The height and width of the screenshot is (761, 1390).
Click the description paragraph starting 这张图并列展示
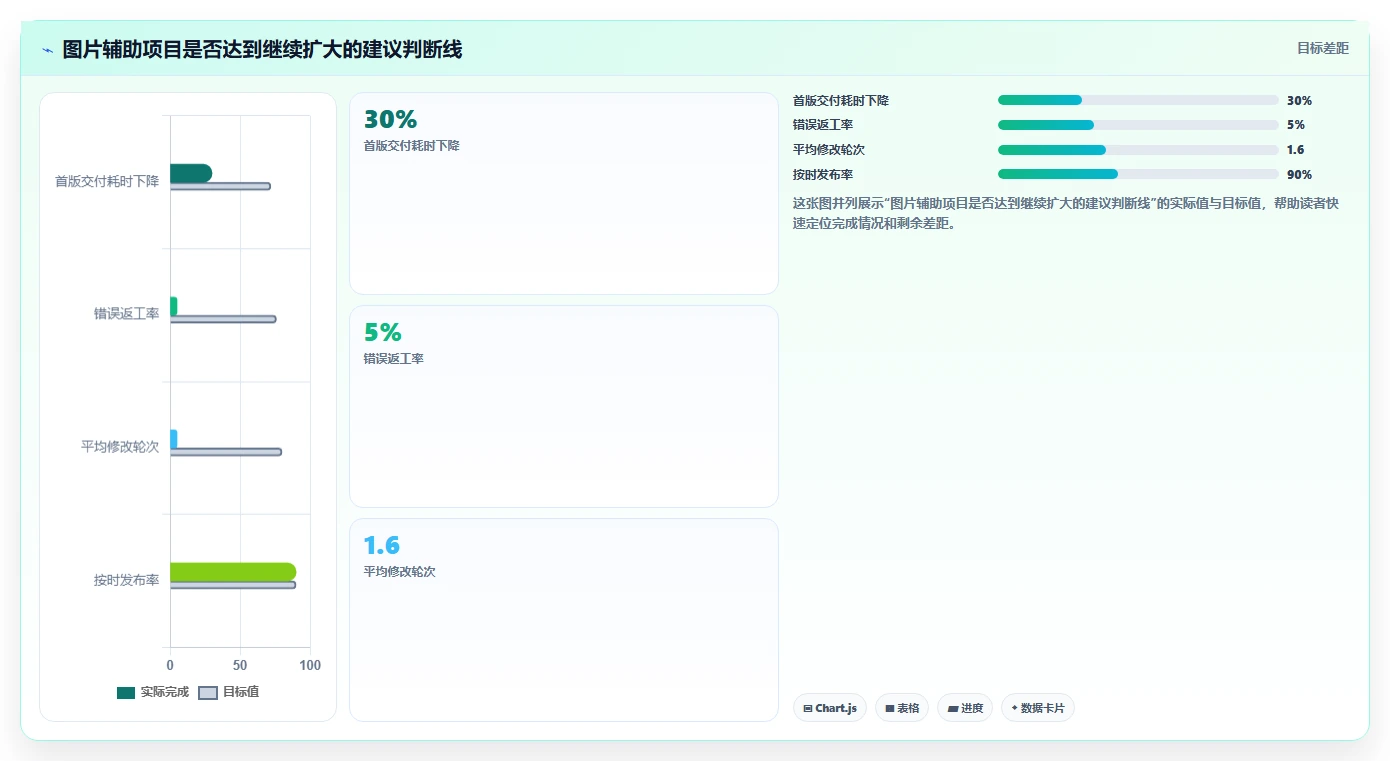tap(1066, 213)
